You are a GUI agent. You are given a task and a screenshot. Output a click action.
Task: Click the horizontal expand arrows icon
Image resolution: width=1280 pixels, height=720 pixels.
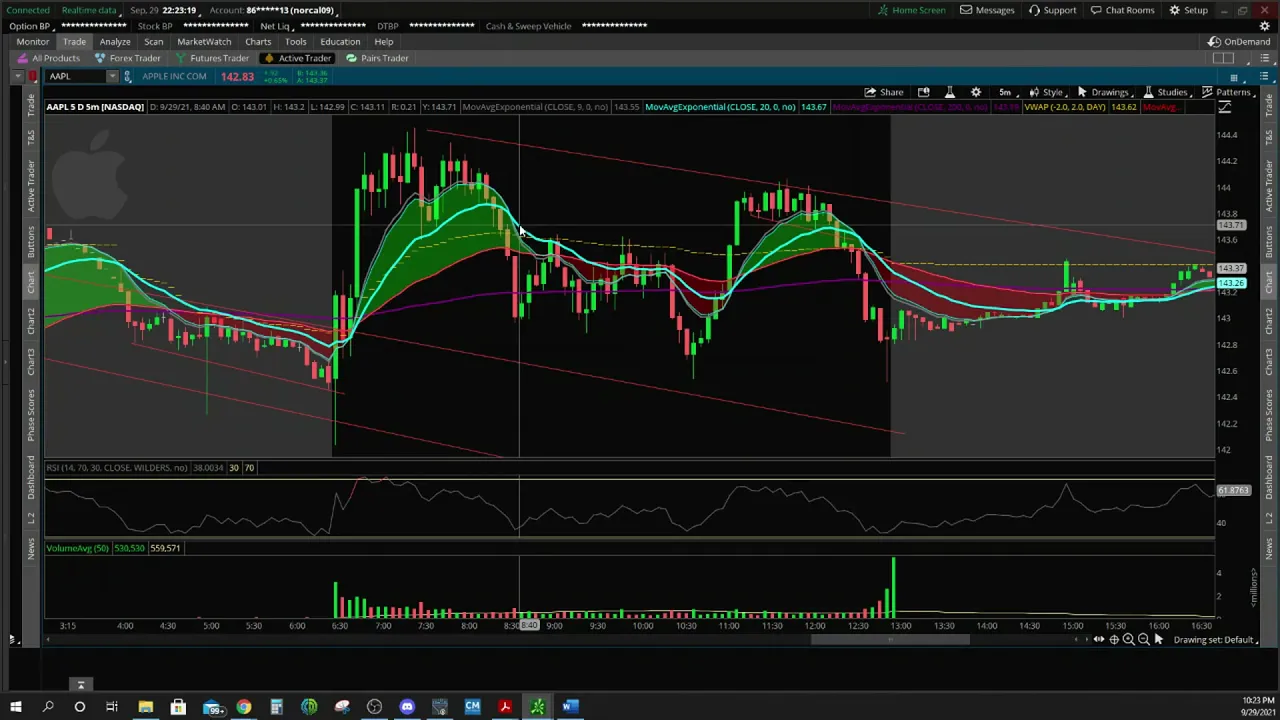[x=1098, y=640]
